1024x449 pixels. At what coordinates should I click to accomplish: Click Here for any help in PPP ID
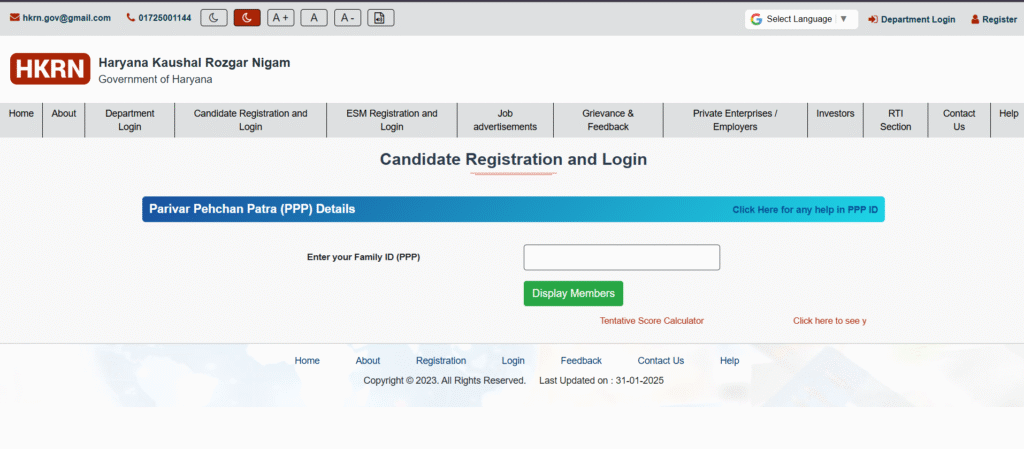805,209
